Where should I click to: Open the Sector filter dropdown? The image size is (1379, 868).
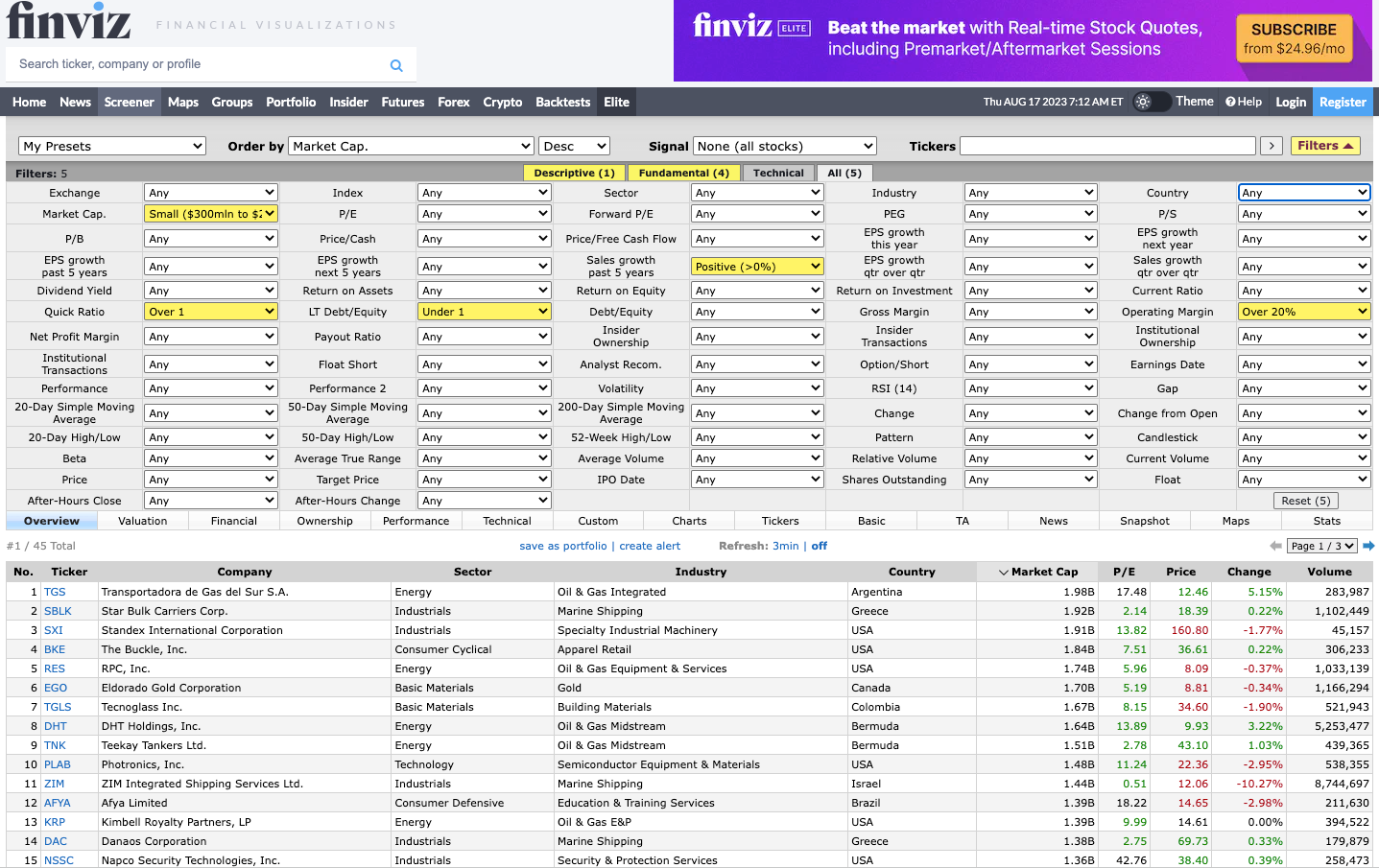[x=757, y=193]
